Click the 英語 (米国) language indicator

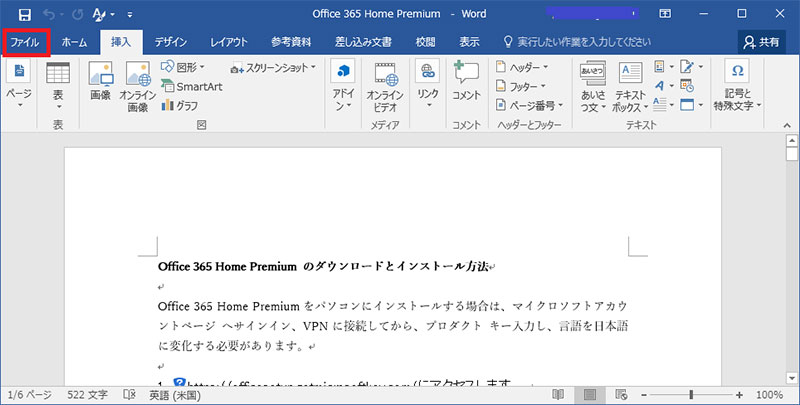click(174, 395)
